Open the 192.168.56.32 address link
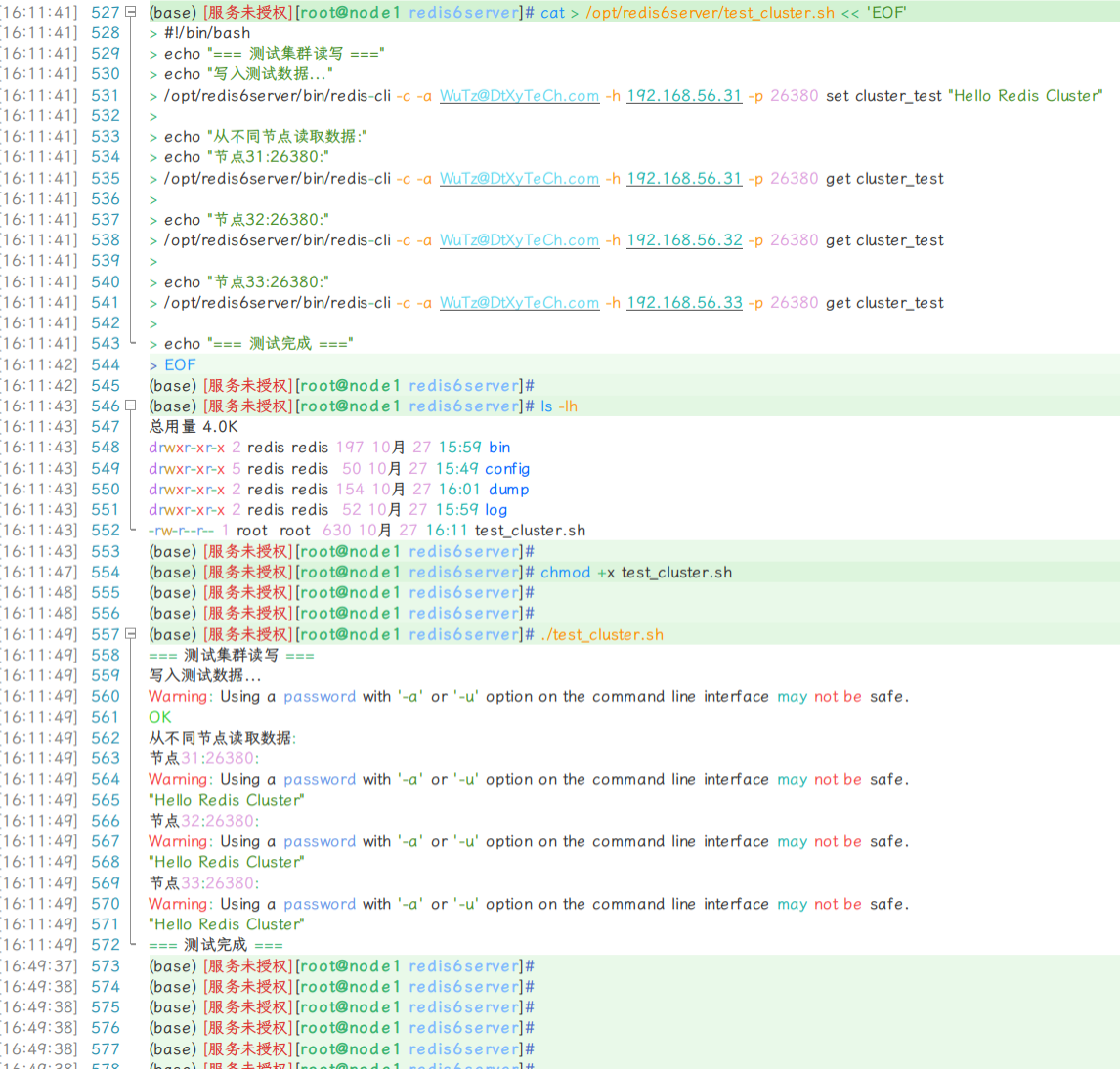 (684, 240)
